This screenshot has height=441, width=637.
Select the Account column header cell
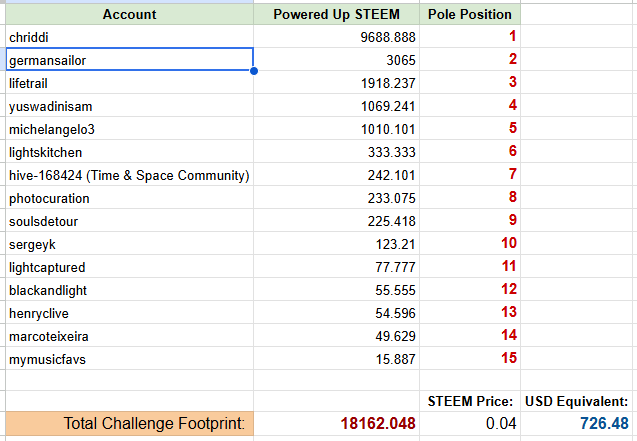click(130, 14)
